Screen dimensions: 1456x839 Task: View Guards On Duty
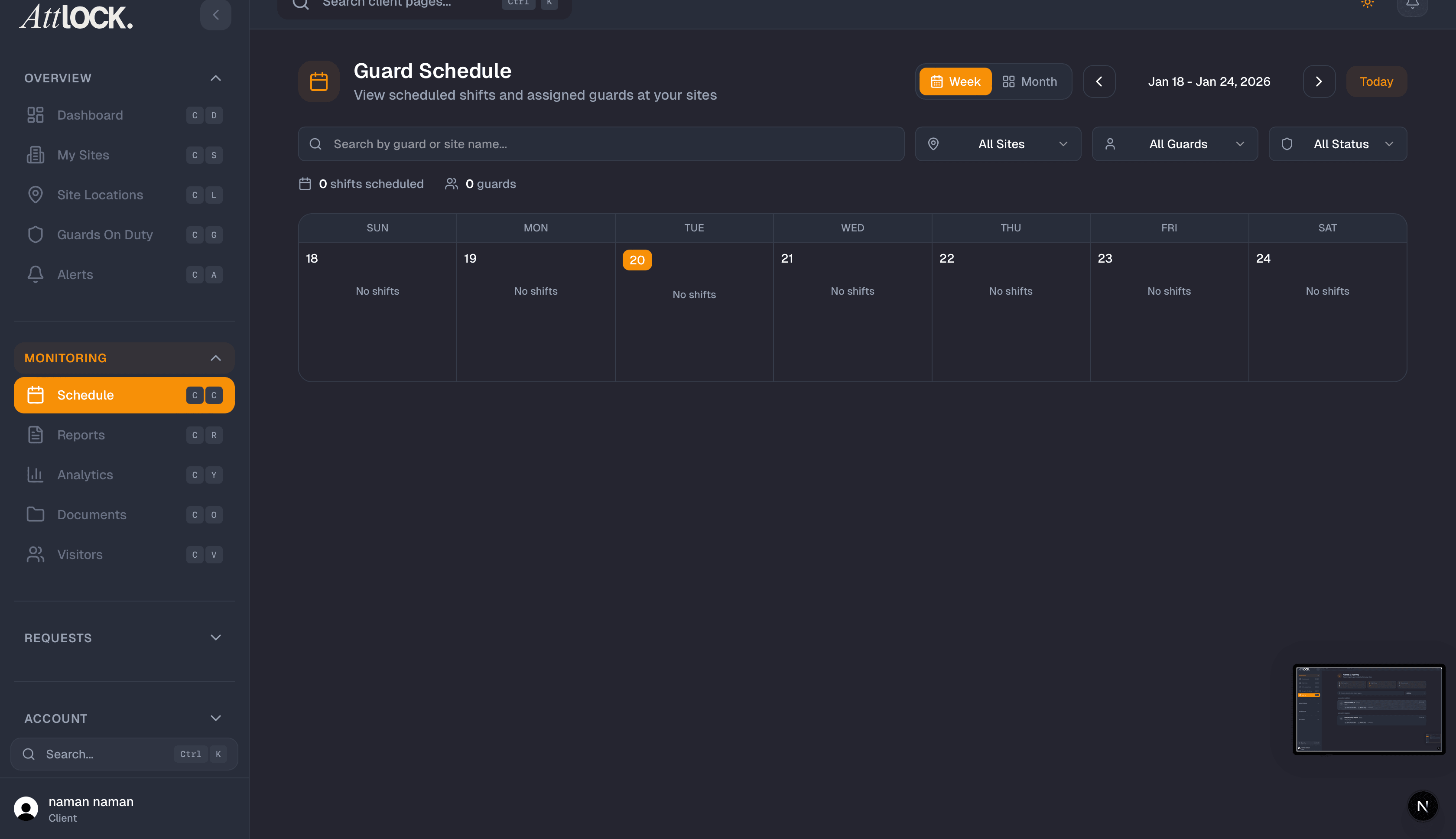point(104,234)
